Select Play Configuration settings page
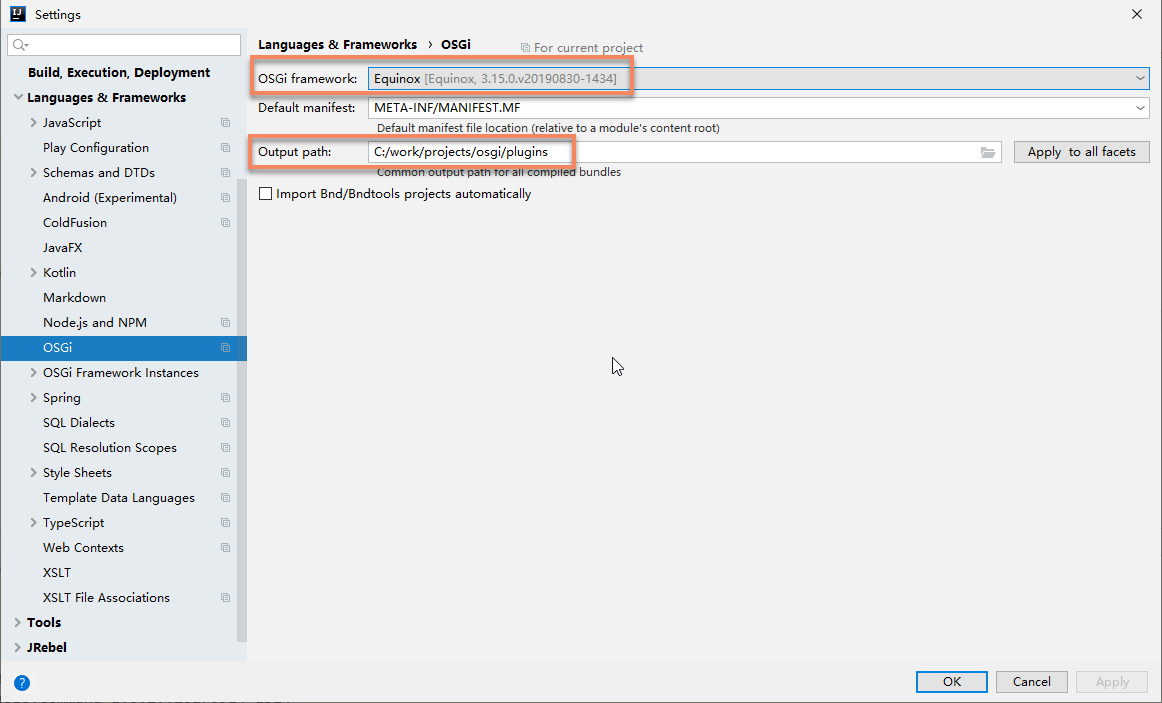1162x703 pixels. (96, 148)
